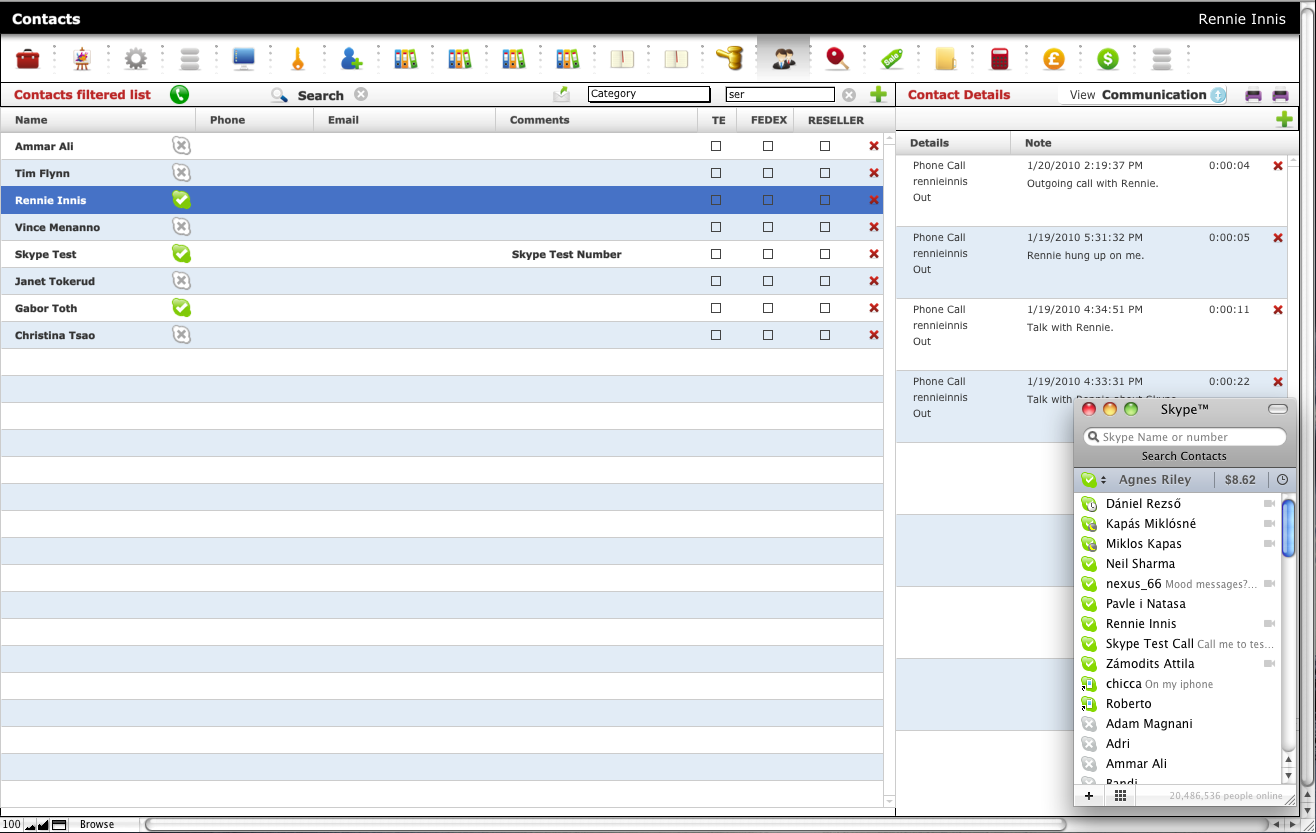
Task: Sort the contact list by the Name column header
Action: point(31,120)
